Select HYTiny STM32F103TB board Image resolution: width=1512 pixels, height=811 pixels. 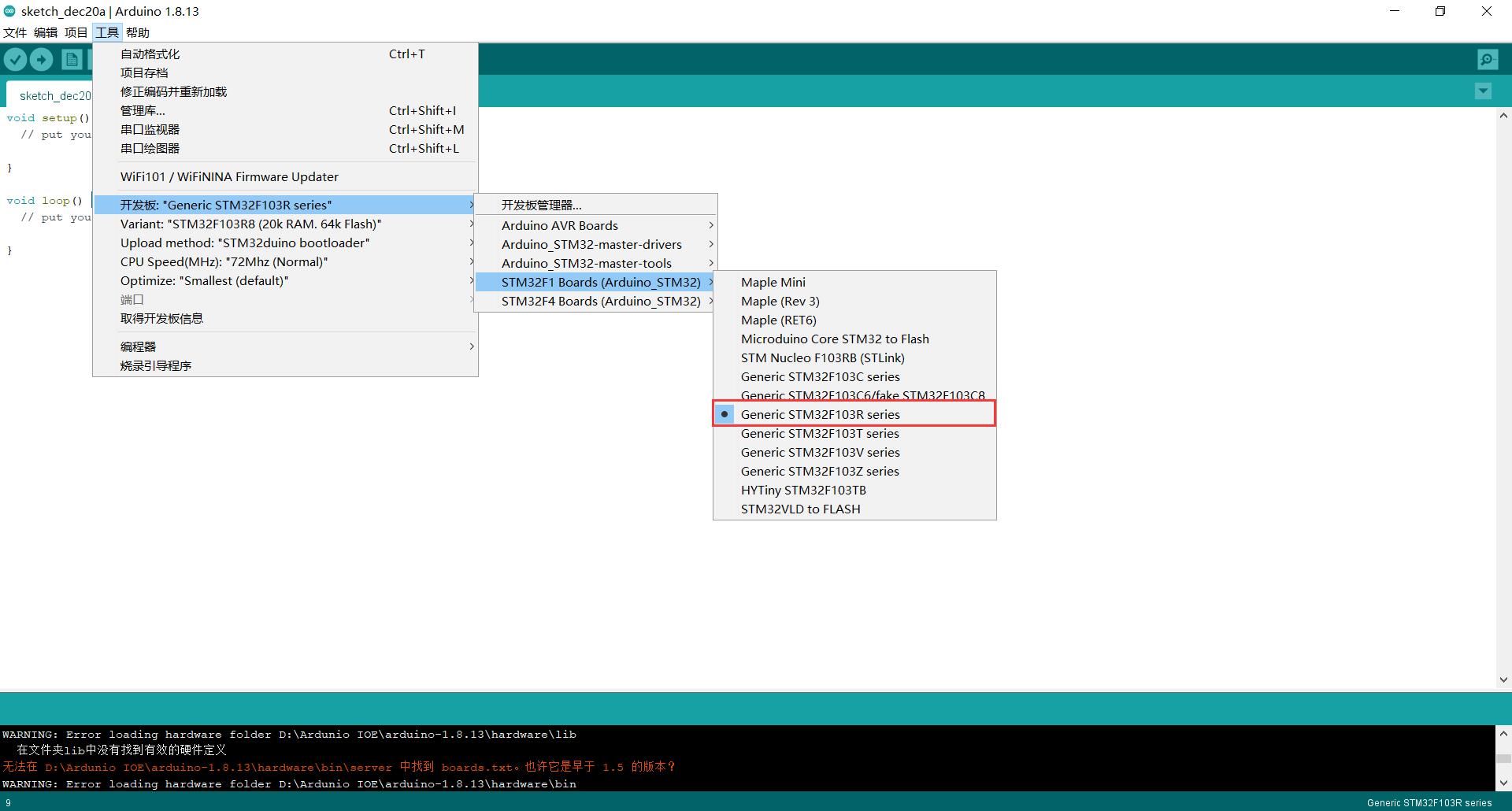pyautogui.click(x=854, y=490)
